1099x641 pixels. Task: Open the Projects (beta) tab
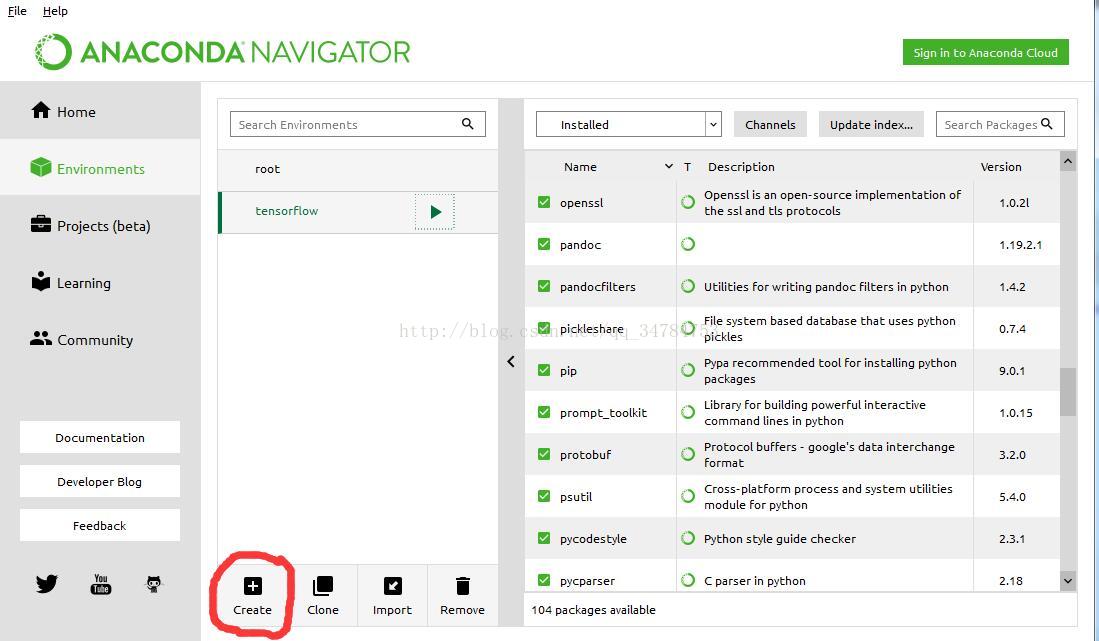[x=100, y=226]
